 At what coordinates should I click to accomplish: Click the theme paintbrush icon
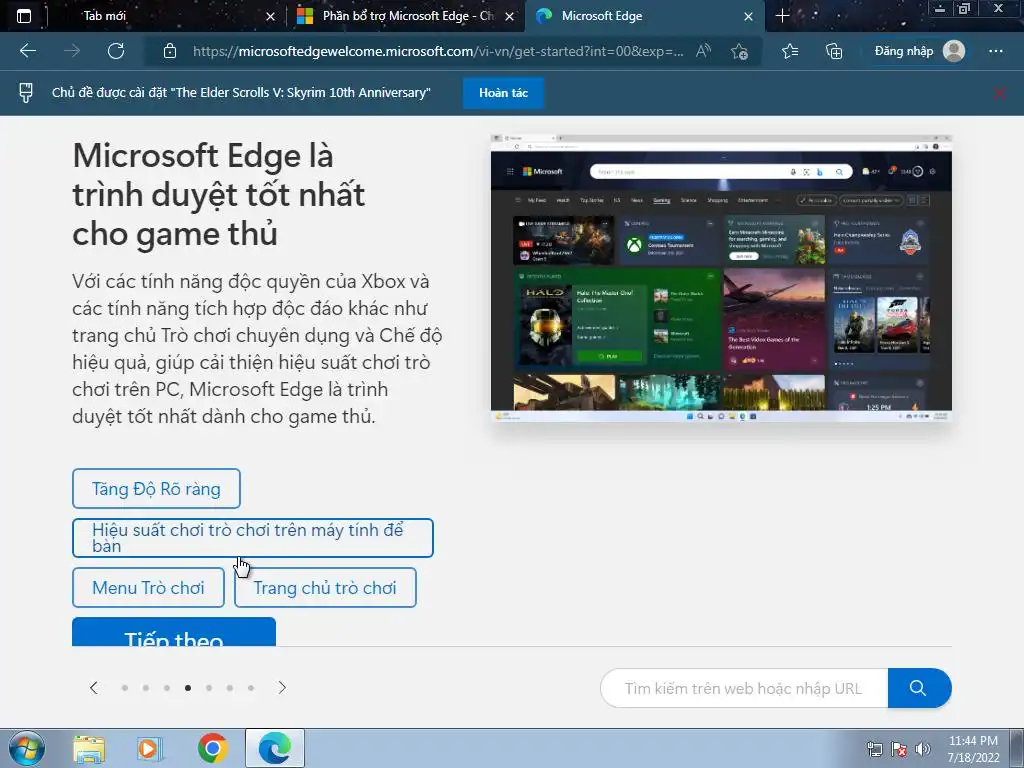coord(25,93)
